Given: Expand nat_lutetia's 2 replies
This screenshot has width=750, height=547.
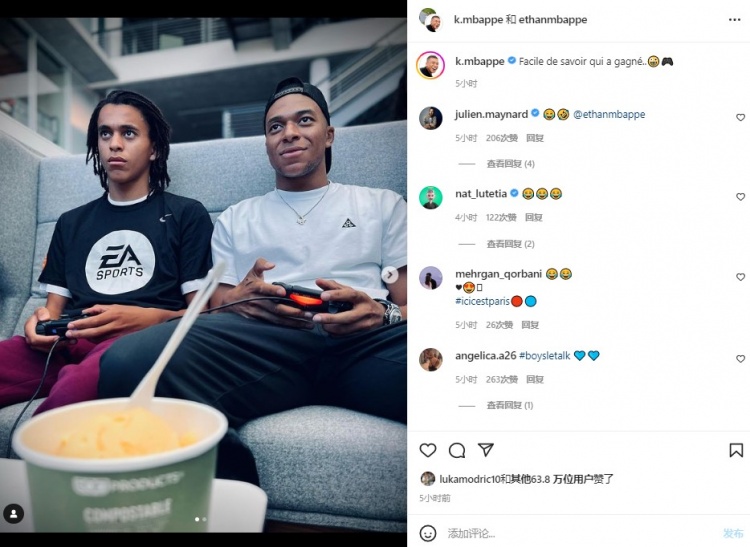Looking at the screenshot, I should click(x=510, y=244).
